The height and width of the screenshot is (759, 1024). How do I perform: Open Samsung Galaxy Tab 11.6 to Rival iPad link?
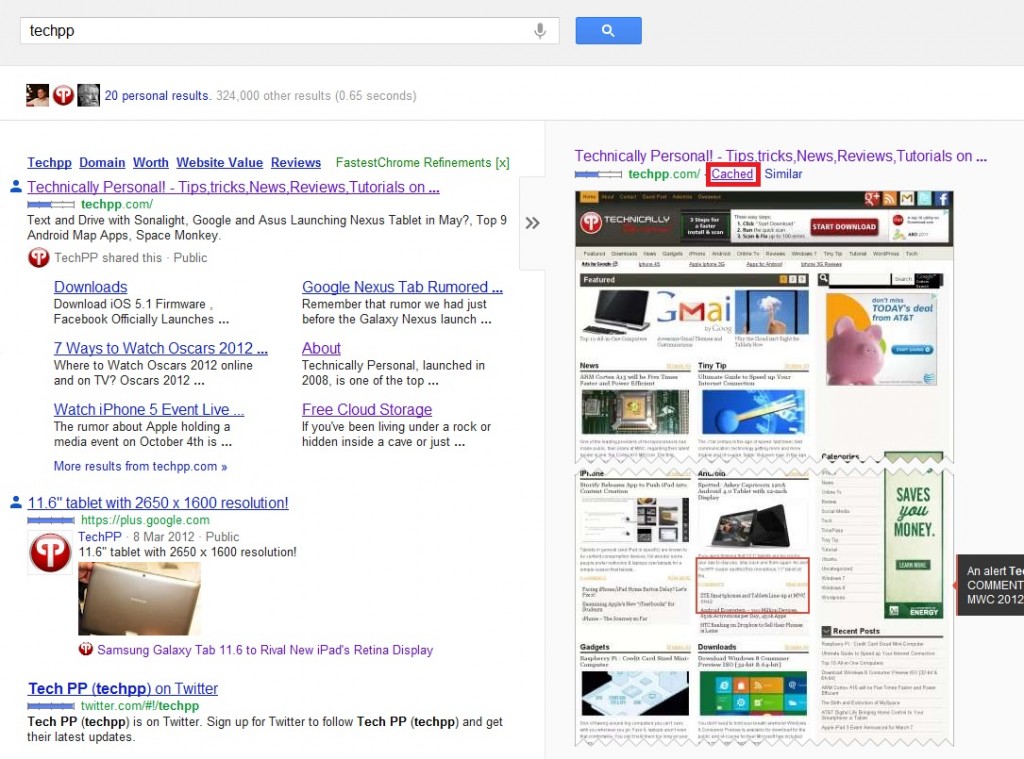265,650
